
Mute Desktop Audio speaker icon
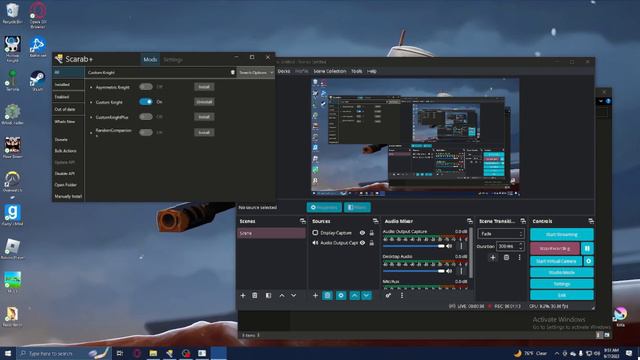tap(449, 271)
